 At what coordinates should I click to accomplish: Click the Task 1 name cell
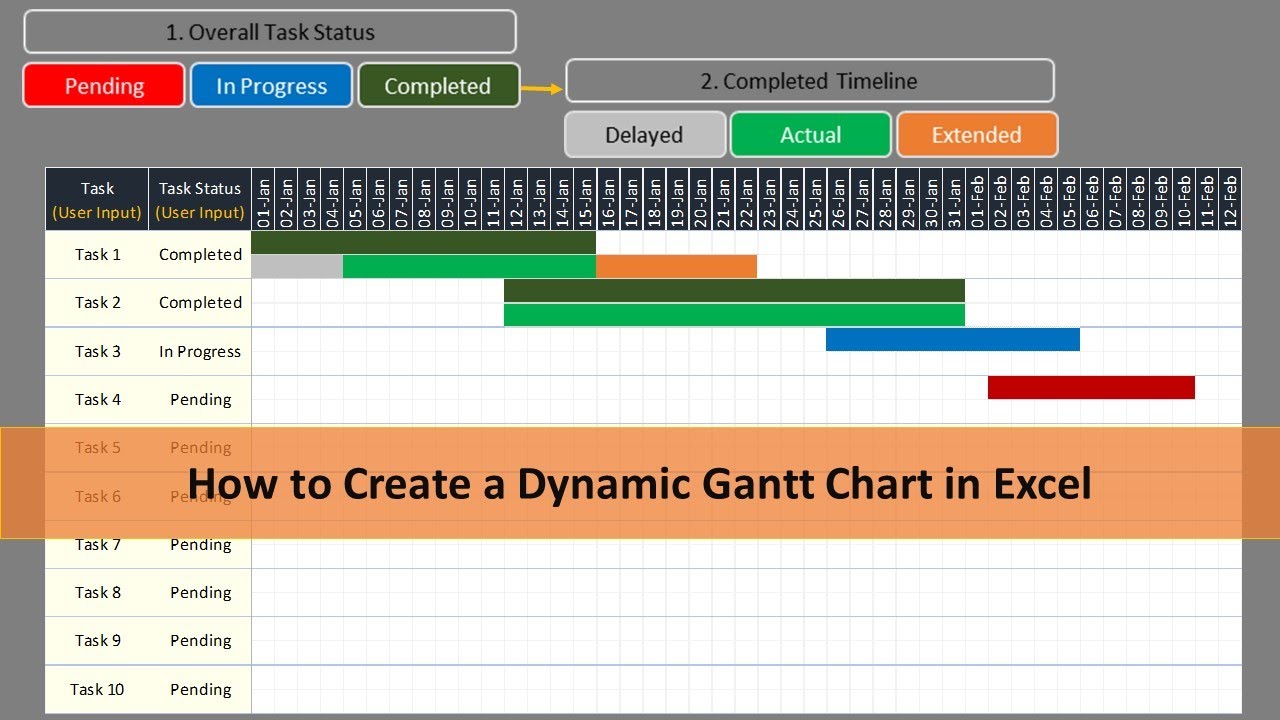(97, 255)
